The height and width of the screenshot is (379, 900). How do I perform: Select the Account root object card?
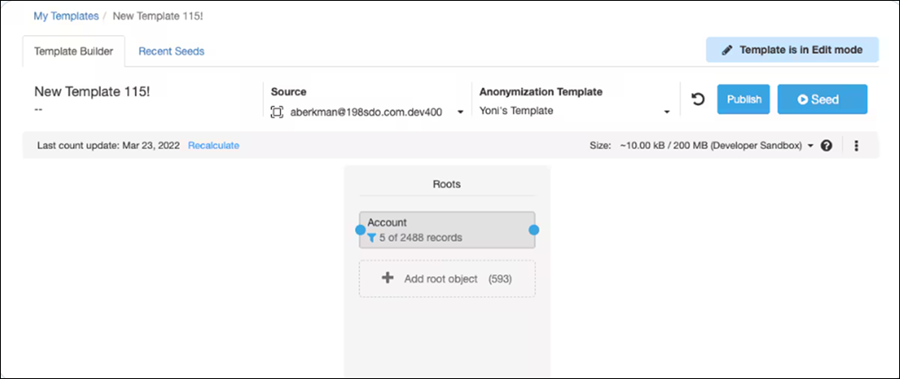coord(447,230)
